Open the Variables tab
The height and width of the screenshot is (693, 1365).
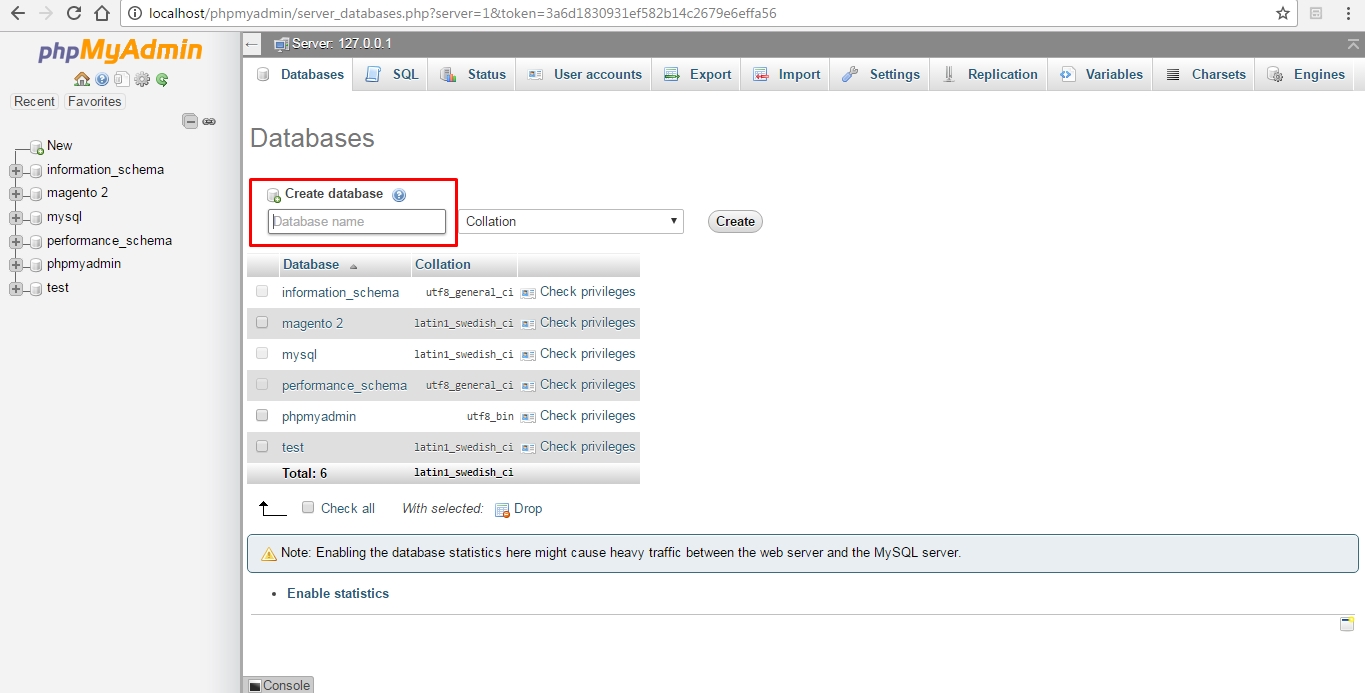click(1100, 74)
